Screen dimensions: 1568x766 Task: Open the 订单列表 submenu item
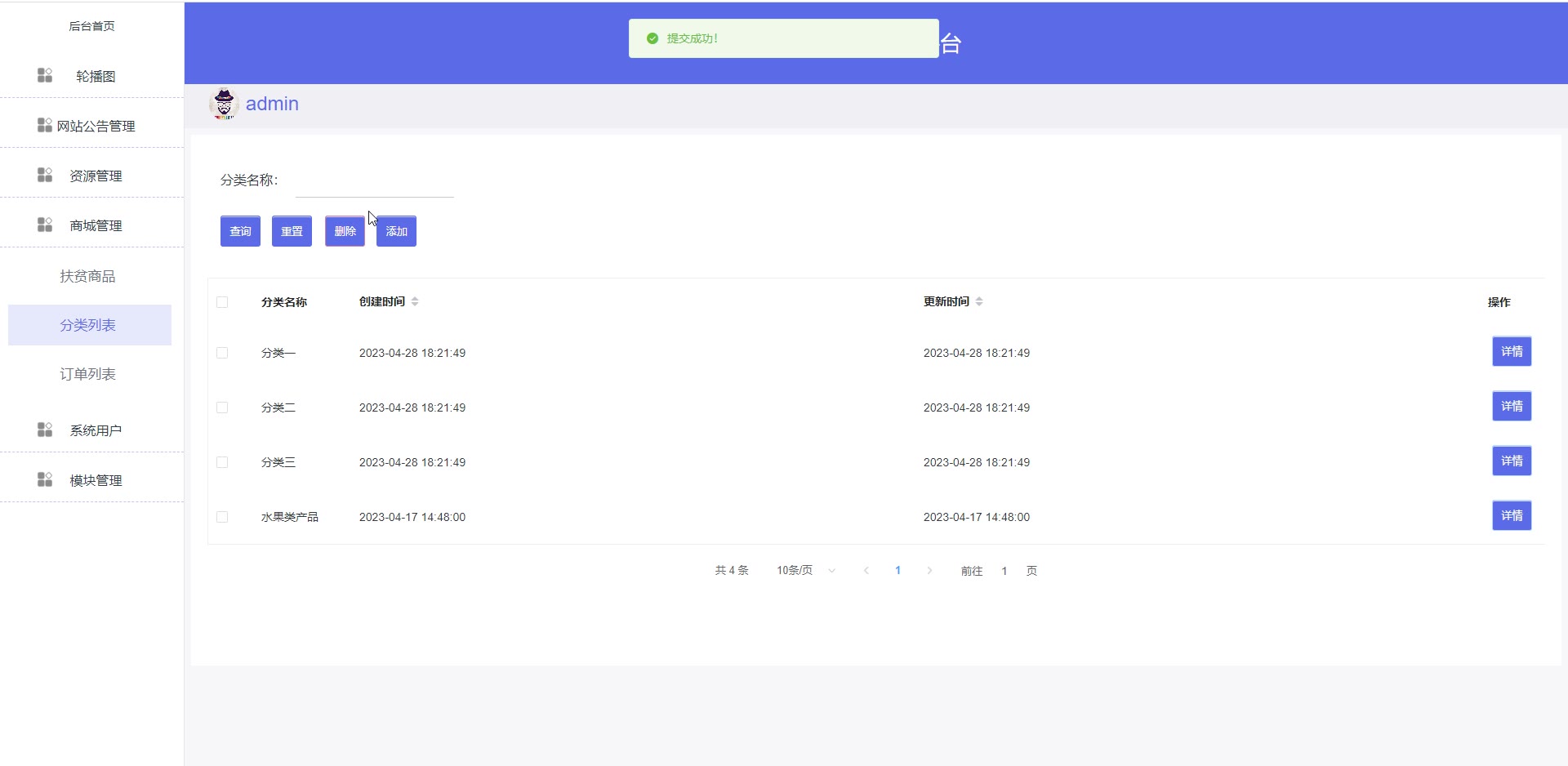tap(90, 374)
